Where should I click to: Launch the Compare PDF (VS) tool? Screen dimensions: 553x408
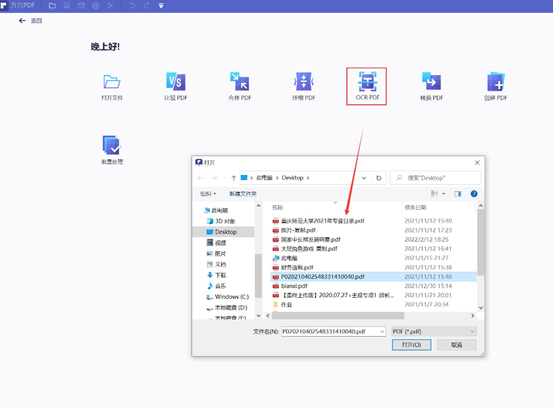[x=176, y=87]
